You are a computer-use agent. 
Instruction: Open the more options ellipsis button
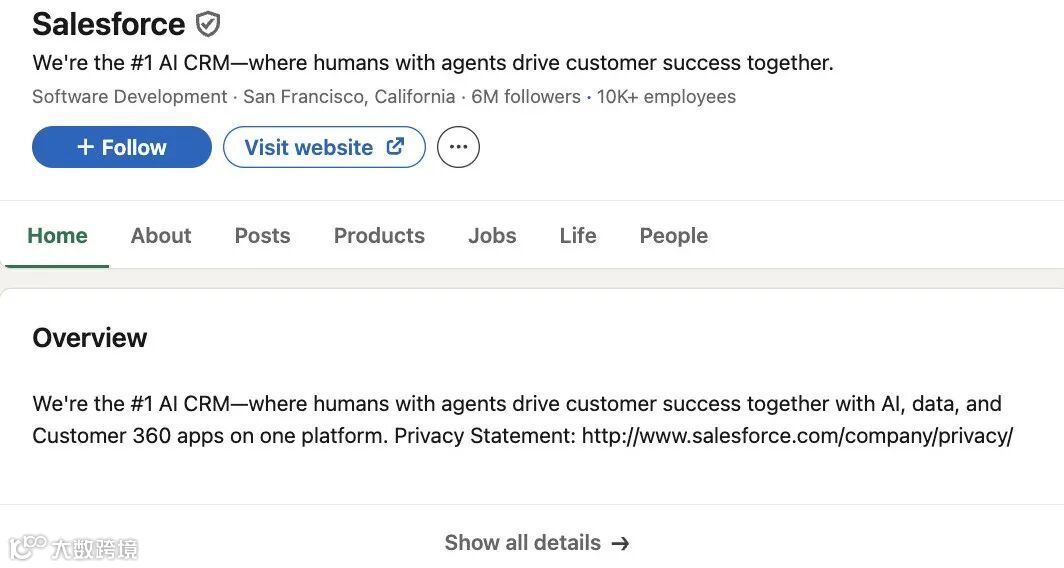click(x=458, y=147)
